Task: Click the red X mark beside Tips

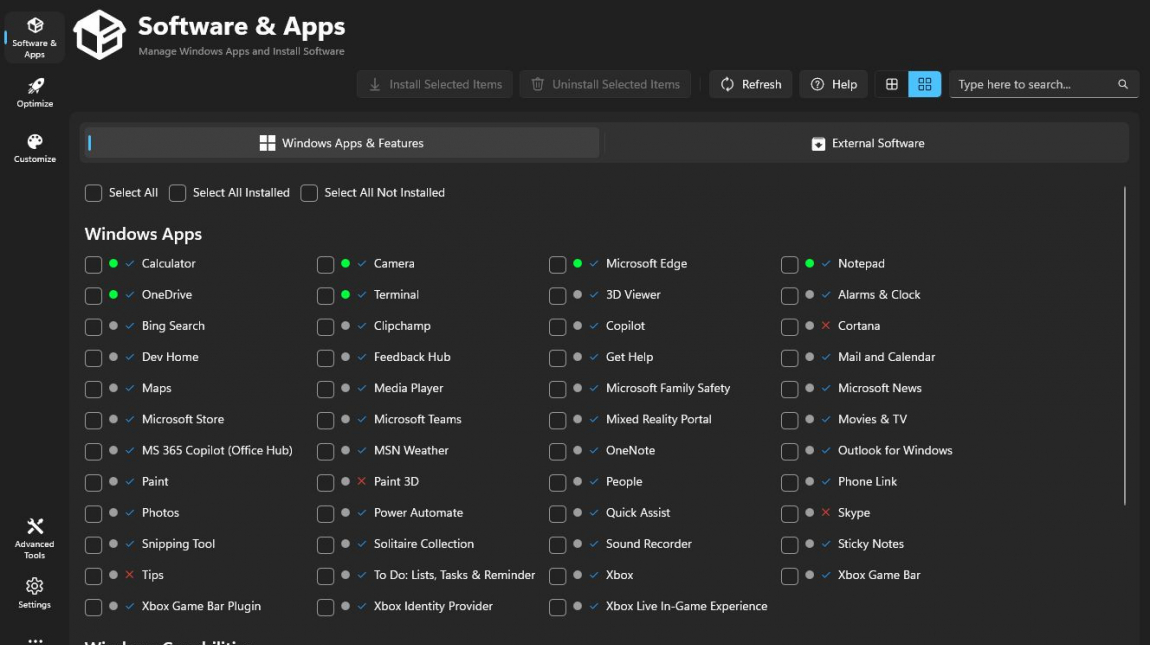Action: point(130,575)
